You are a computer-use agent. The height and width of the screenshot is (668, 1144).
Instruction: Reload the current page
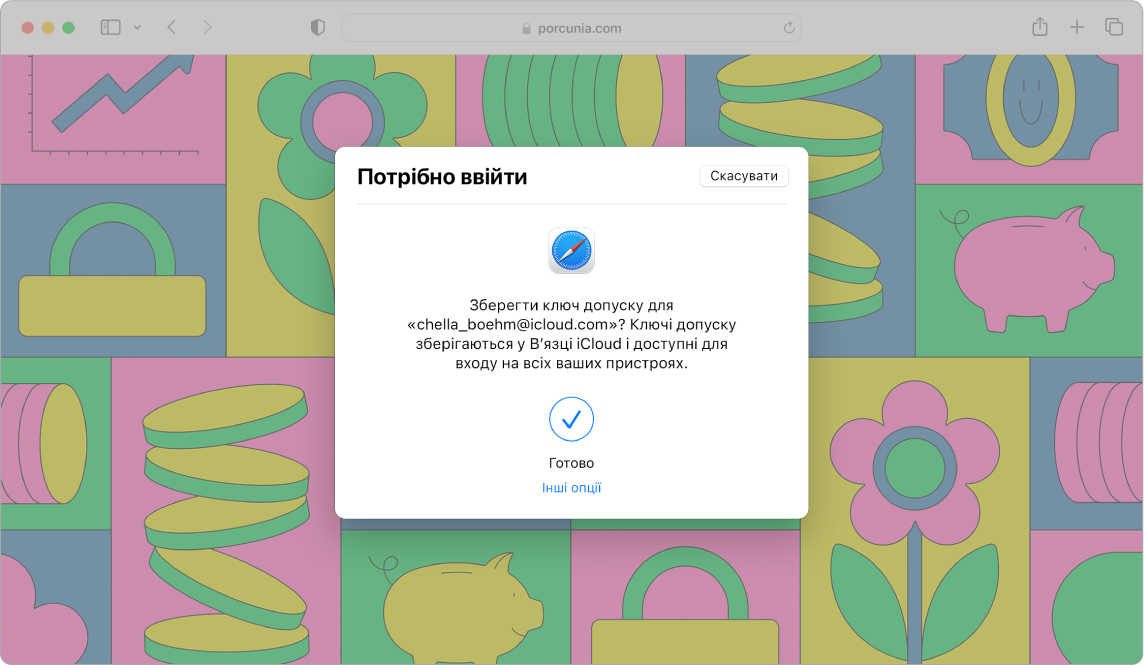tap(789, 28)
